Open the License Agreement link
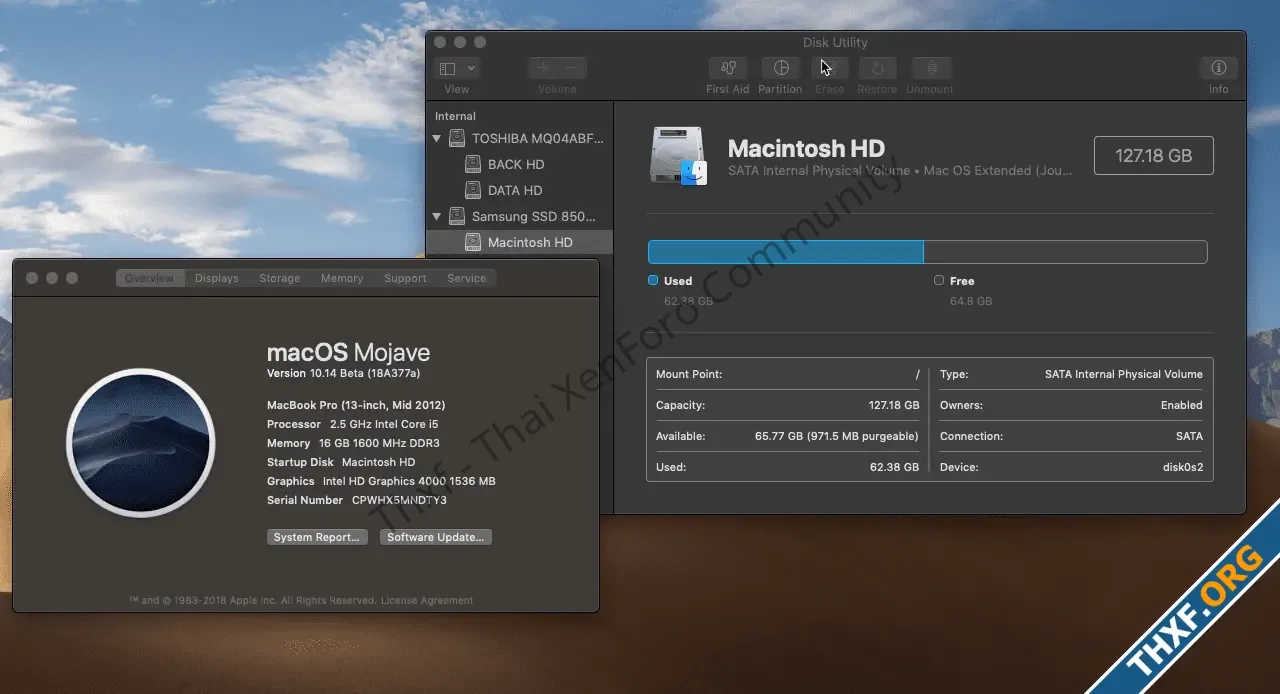The height and width of the screenshot is (694, 1280). tap(428, 600)
